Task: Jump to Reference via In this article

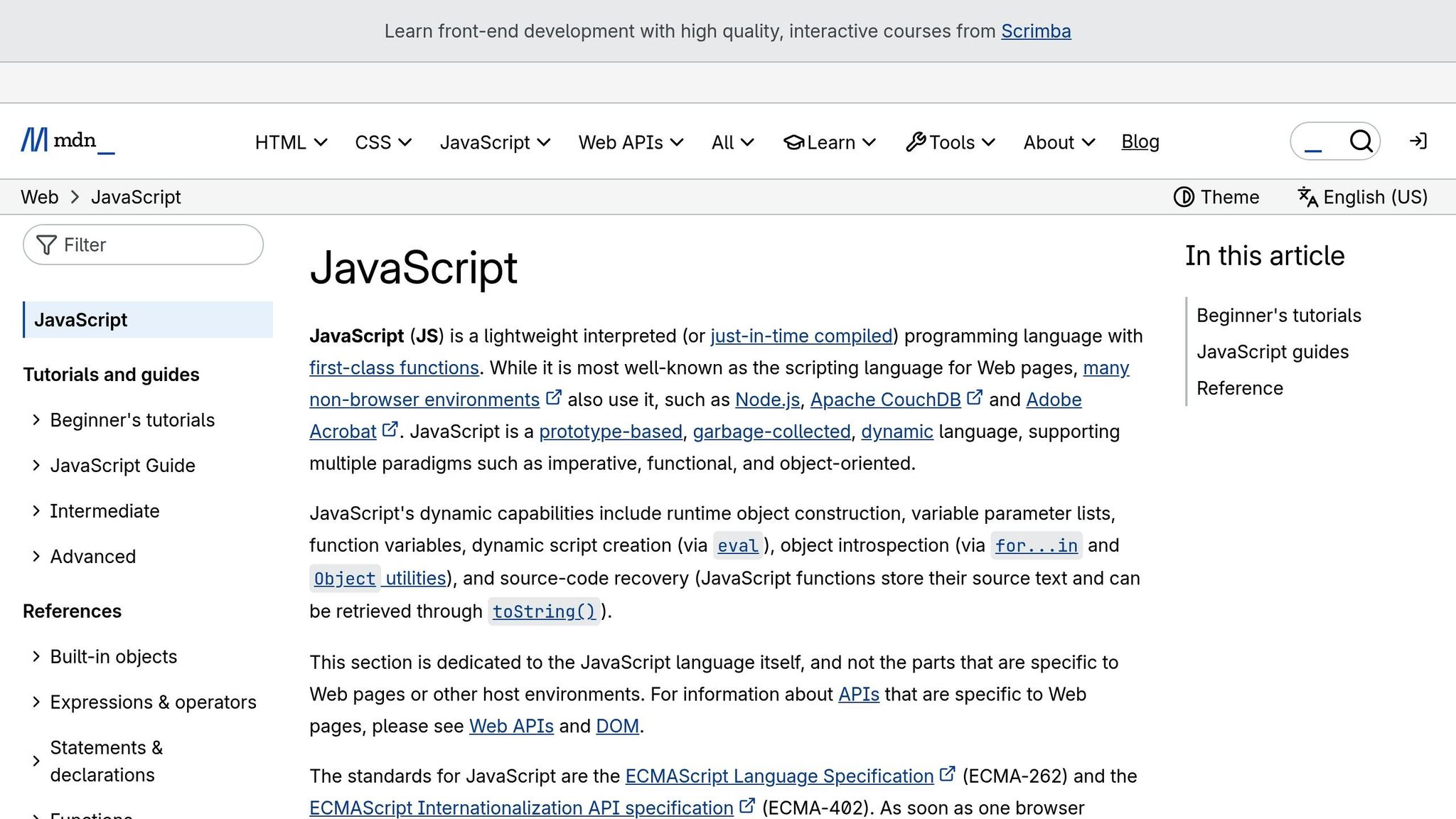Action: (1240, 388)
